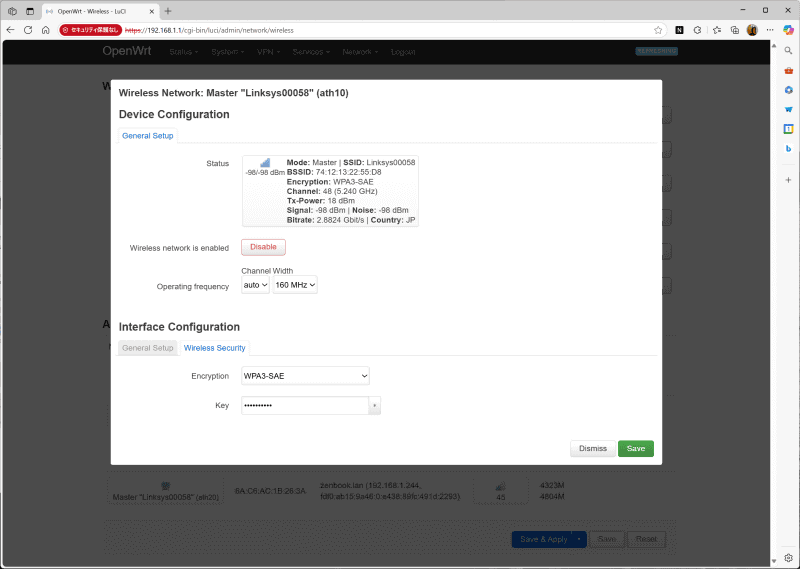Click the browser address bar URL

209,30
